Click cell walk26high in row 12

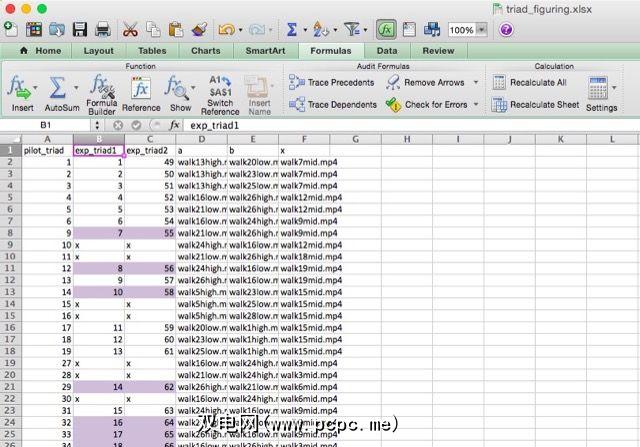pyautogui.click(x=202, y=280)
